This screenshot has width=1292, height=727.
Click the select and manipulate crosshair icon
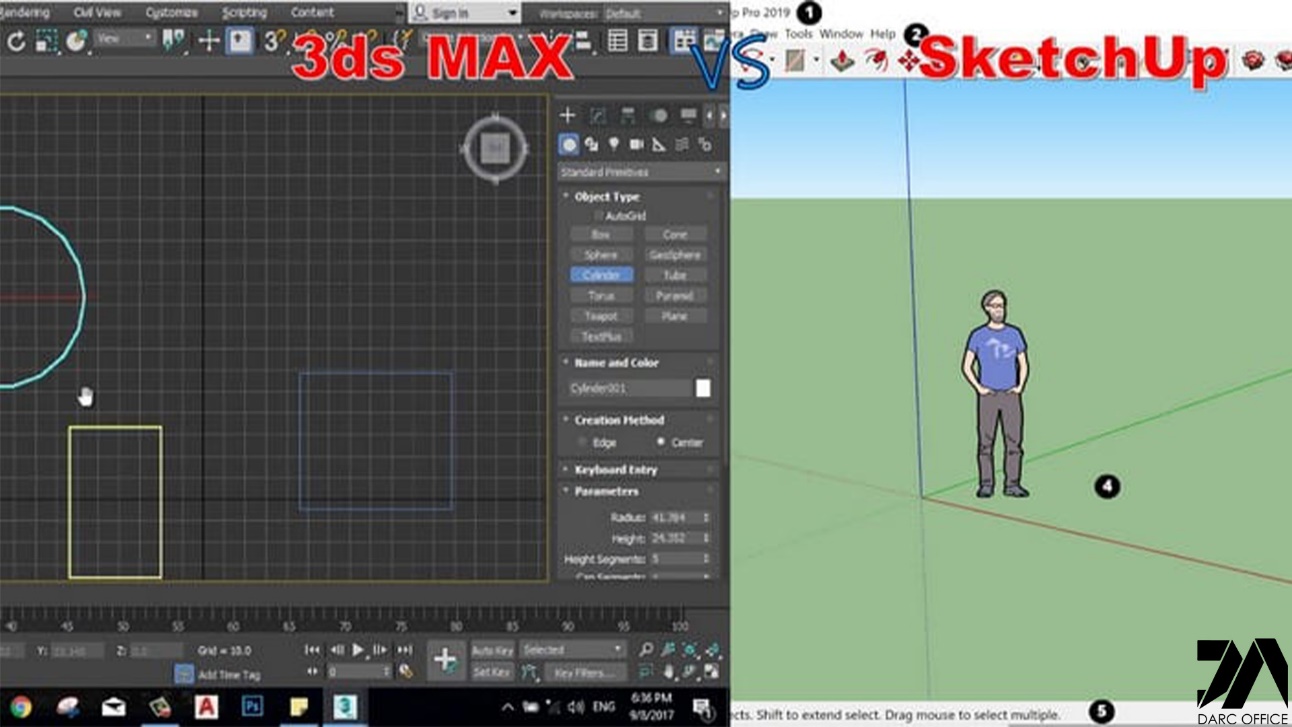[208, 41]
